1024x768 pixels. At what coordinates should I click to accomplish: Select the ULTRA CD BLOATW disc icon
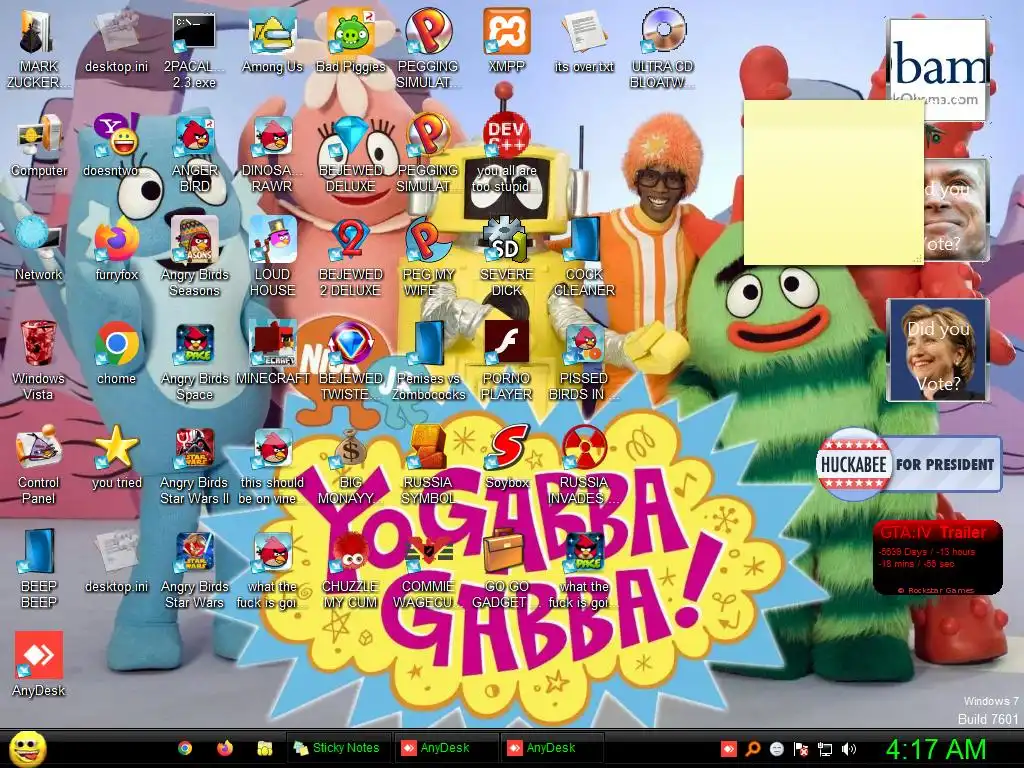pyautogui.click(x=662, y=46)
